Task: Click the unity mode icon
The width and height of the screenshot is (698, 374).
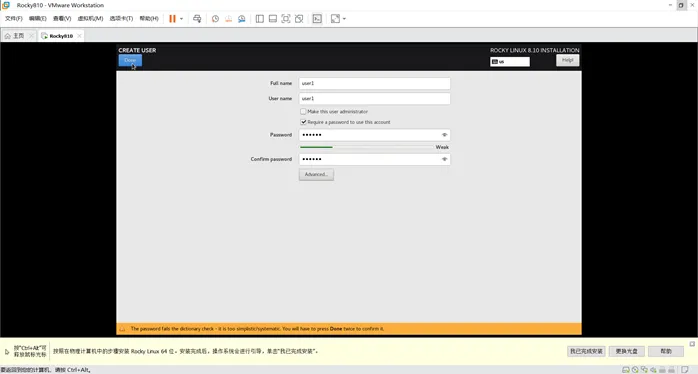Action: [x=299, y=19]
